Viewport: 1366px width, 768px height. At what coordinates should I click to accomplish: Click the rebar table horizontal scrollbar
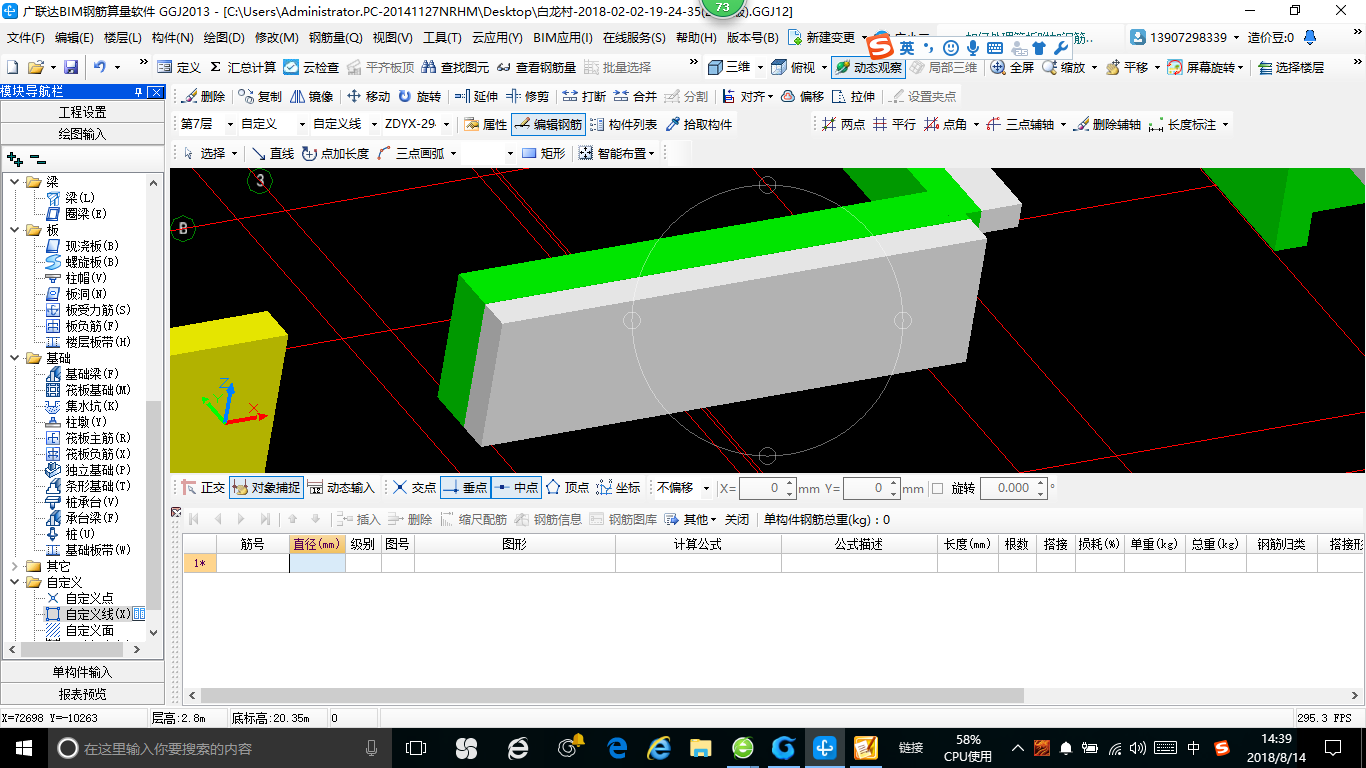[612, 696]
